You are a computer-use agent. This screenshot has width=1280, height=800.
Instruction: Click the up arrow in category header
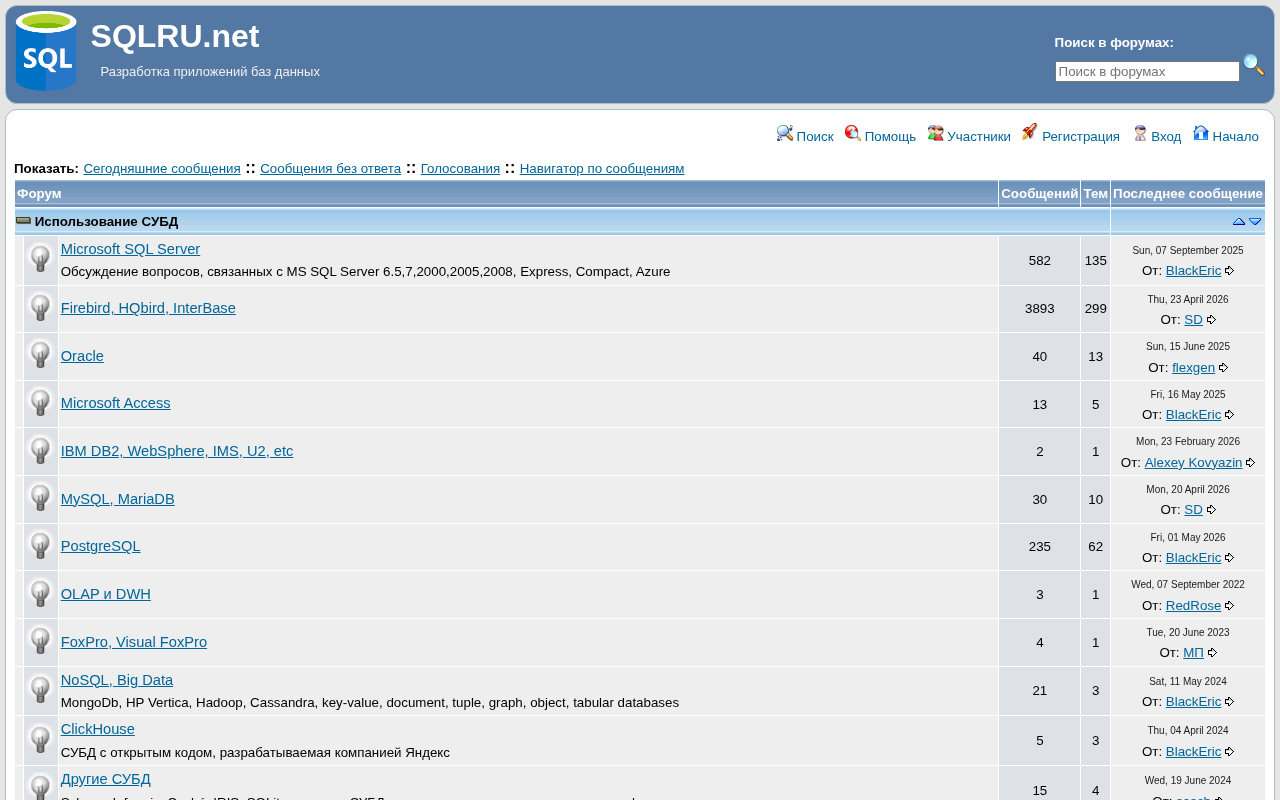coord(1239,222)
